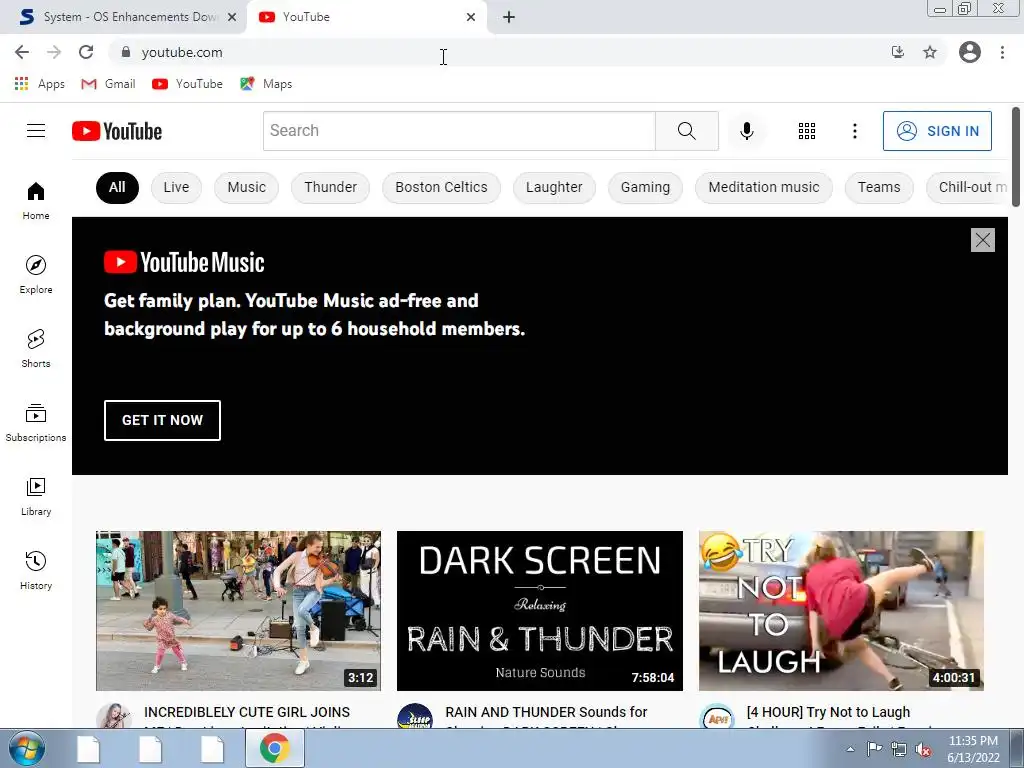This screenshot has height=768, width=1024.
Task: Open the YouTube hamburger guide menu
Action: pos(36,131)
